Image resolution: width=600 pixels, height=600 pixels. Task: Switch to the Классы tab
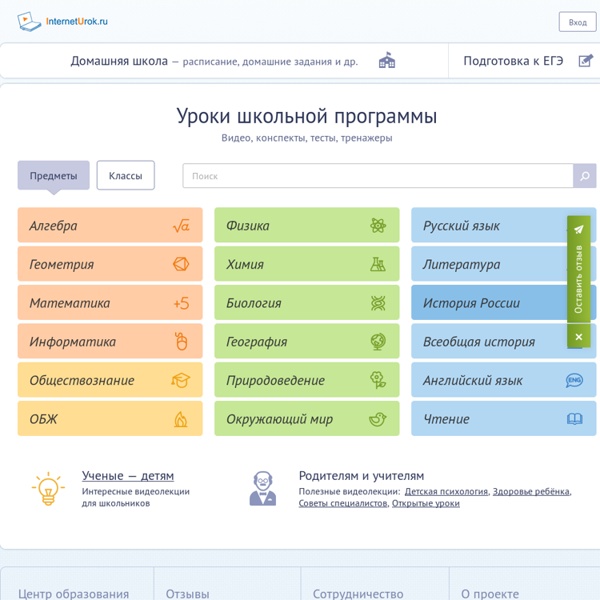click(x=125, y=176)
